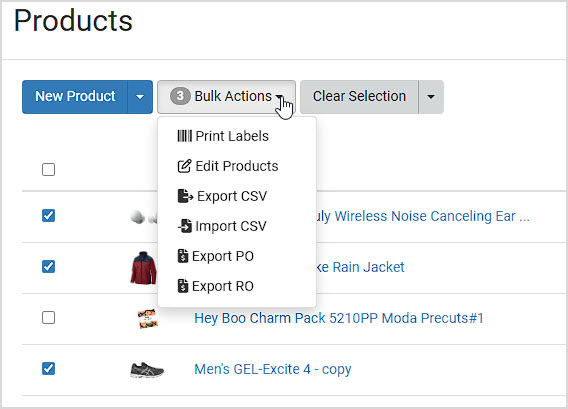This screenshot has width=568, height=409.
Task: Click the gray running shoe thumbnail
Action: [147, 370]
